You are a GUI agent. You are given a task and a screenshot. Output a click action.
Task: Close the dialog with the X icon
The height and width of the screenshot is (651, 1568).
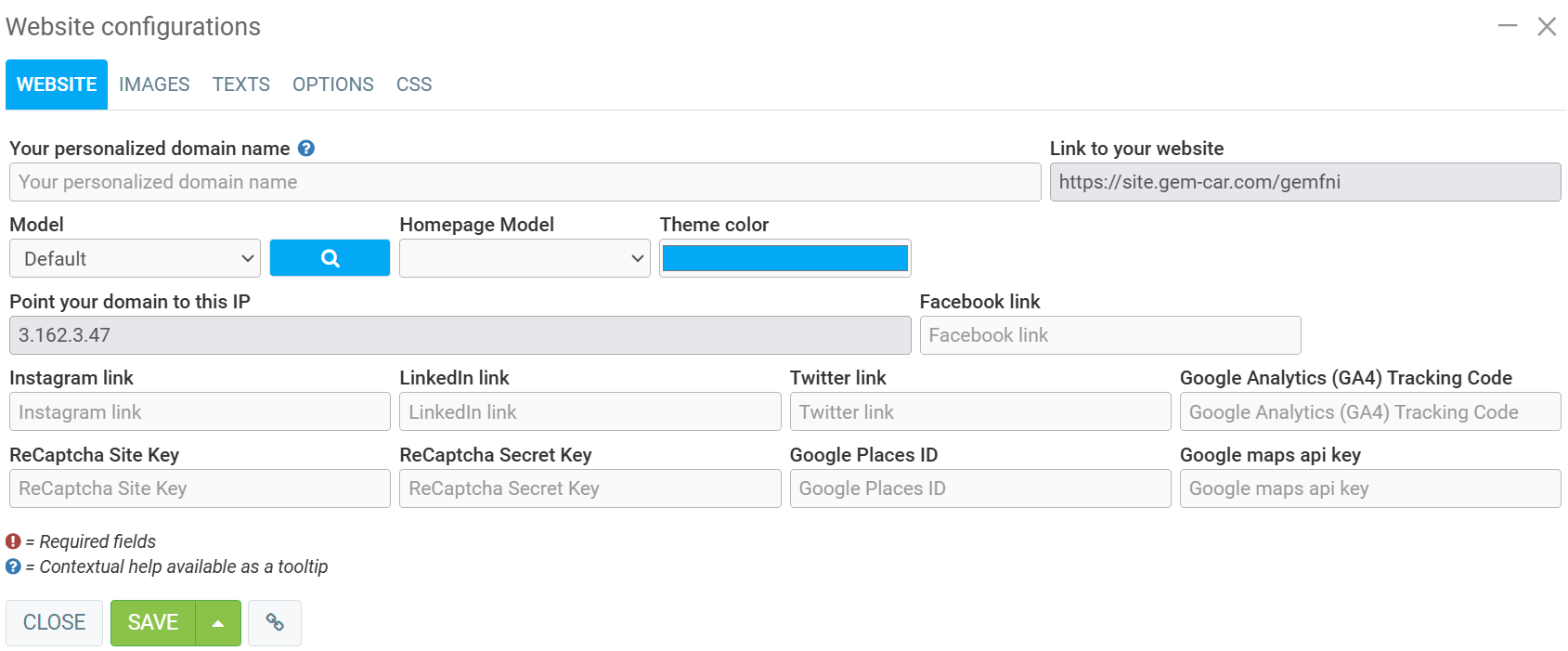pyautogui.click(x=1547, y=26)
